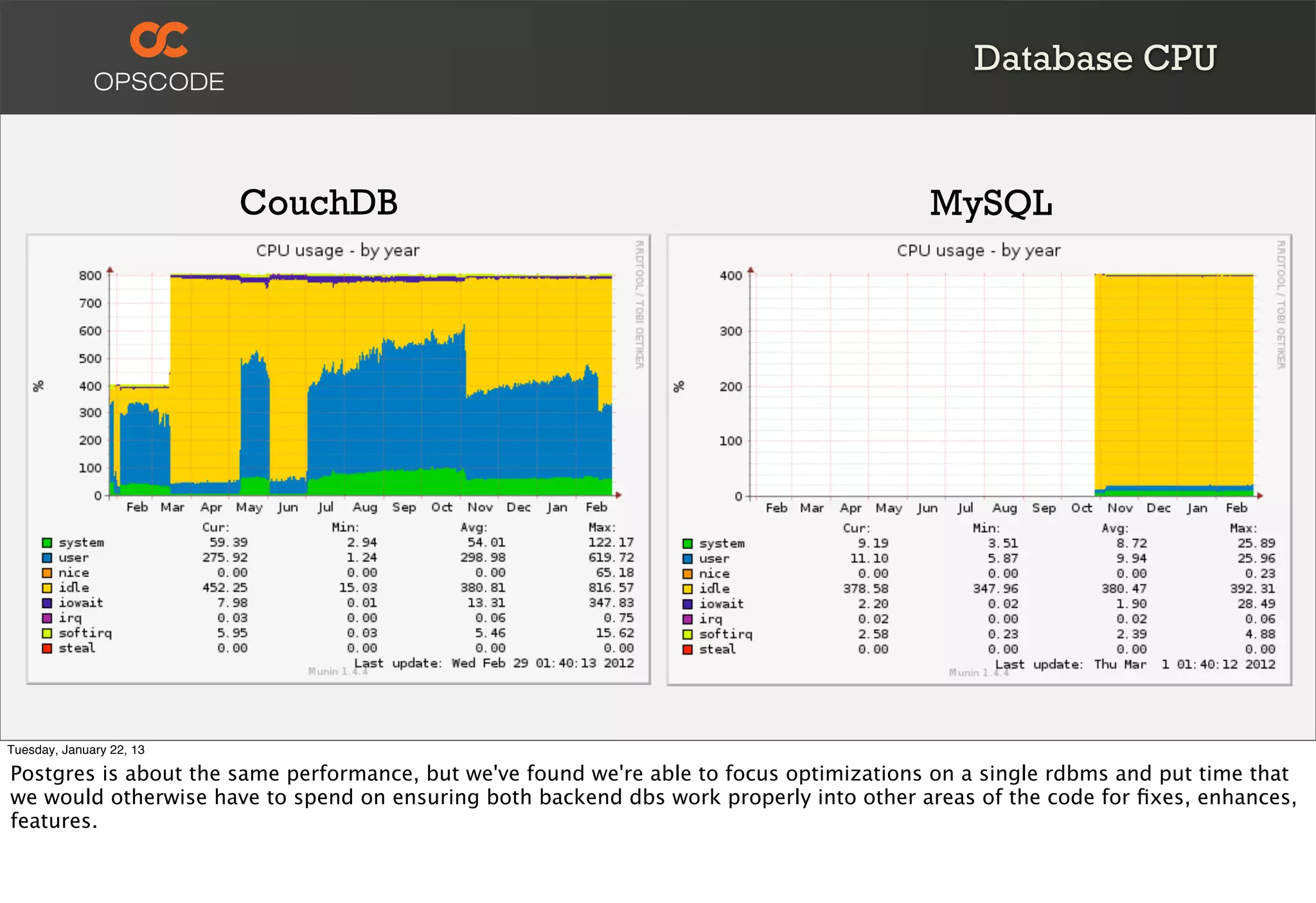1316x903 pixels.
Task: Click MySQL softirq Avg value 2.39
Action: (x=1132, y=634)
